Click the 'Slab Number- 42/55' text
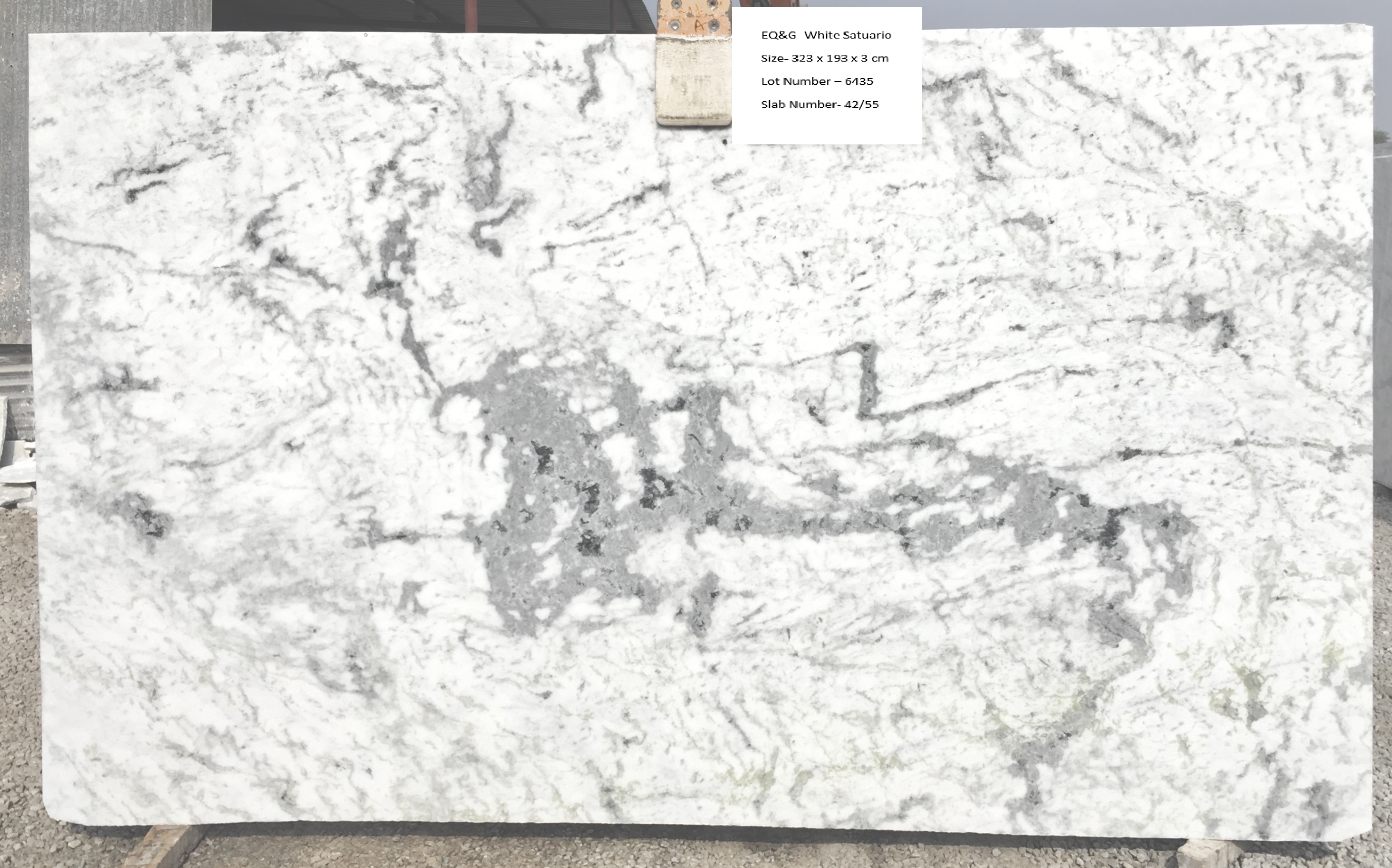This screenshot has width=1392, height=868. pyautogui.click(x=819, y=104)
